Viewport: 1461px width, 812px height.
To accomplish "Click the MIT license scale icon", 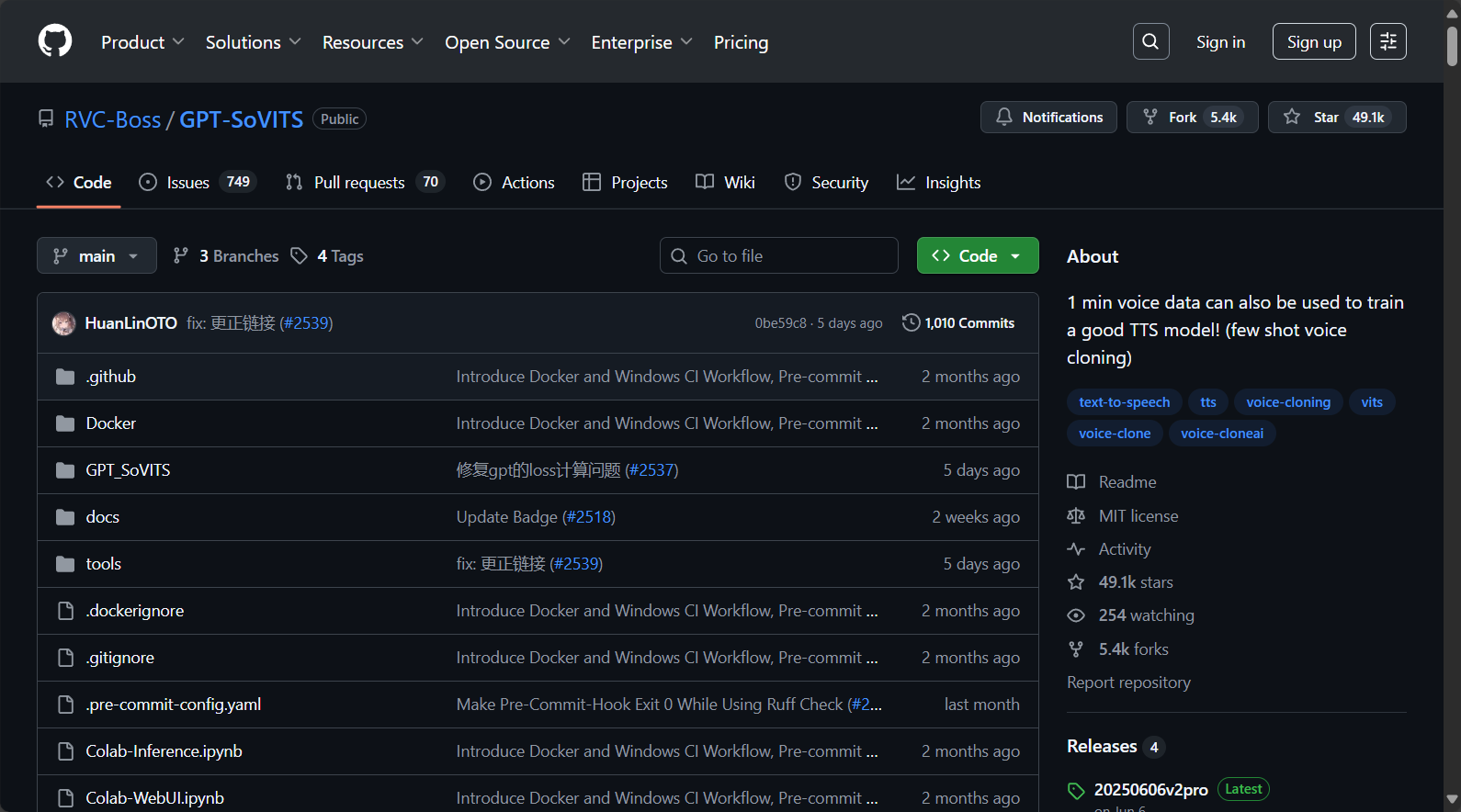I will [1076, 516].
